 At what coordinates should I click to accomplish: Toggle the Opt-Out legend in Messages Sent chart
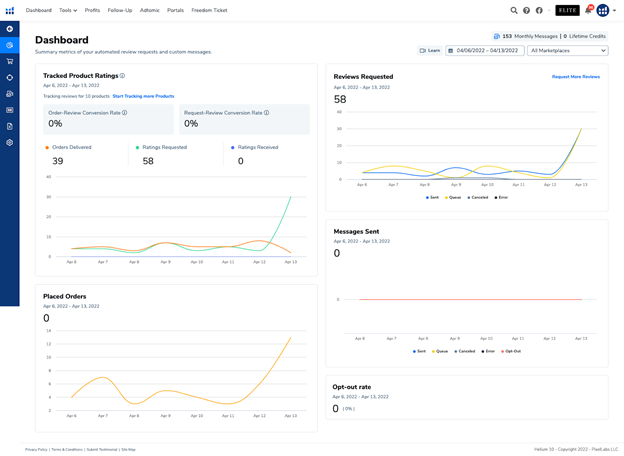point(511,351)
